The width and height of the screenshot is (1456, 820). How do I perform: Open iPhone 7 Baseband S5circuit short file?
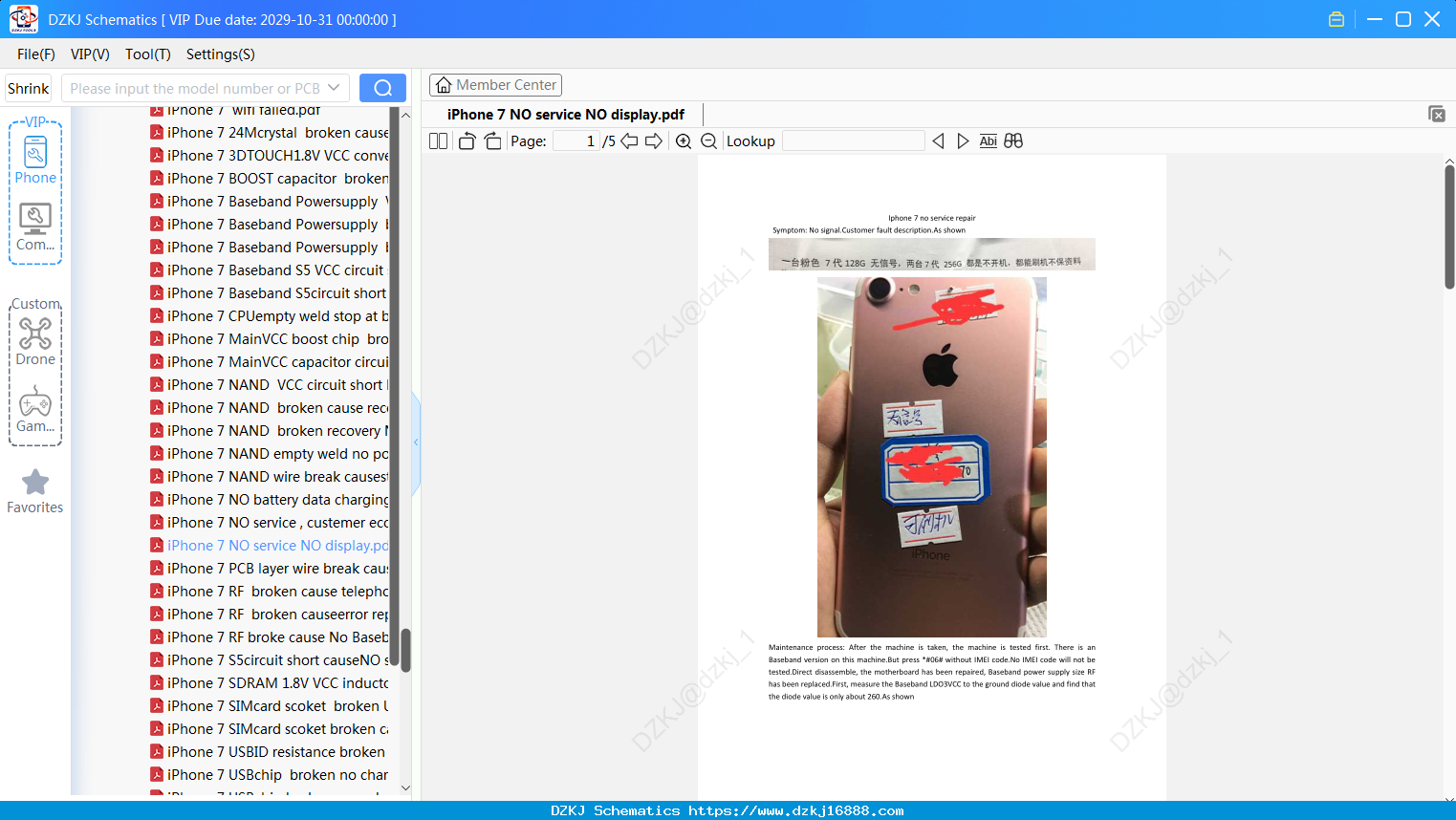tap(270, 293)
